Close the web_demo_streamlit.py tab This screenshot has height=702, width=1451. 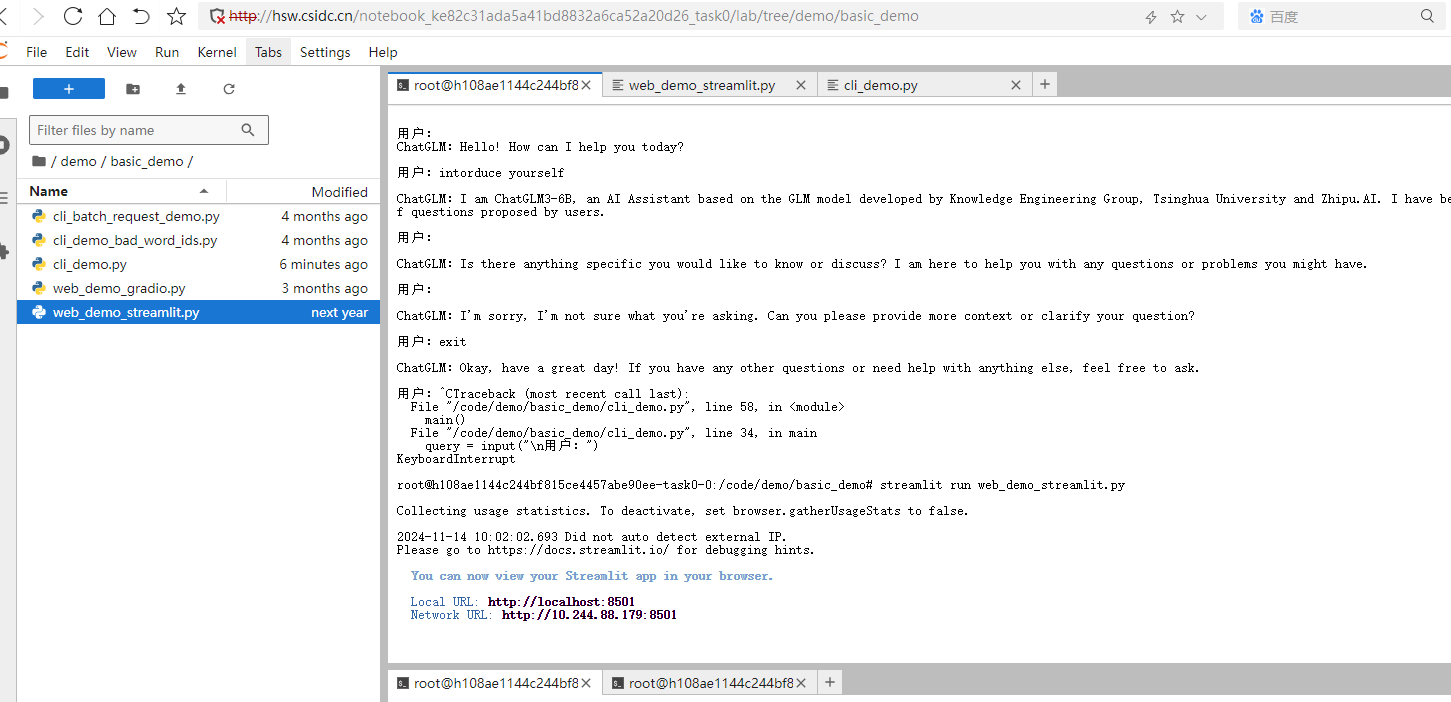pos(800,85)
